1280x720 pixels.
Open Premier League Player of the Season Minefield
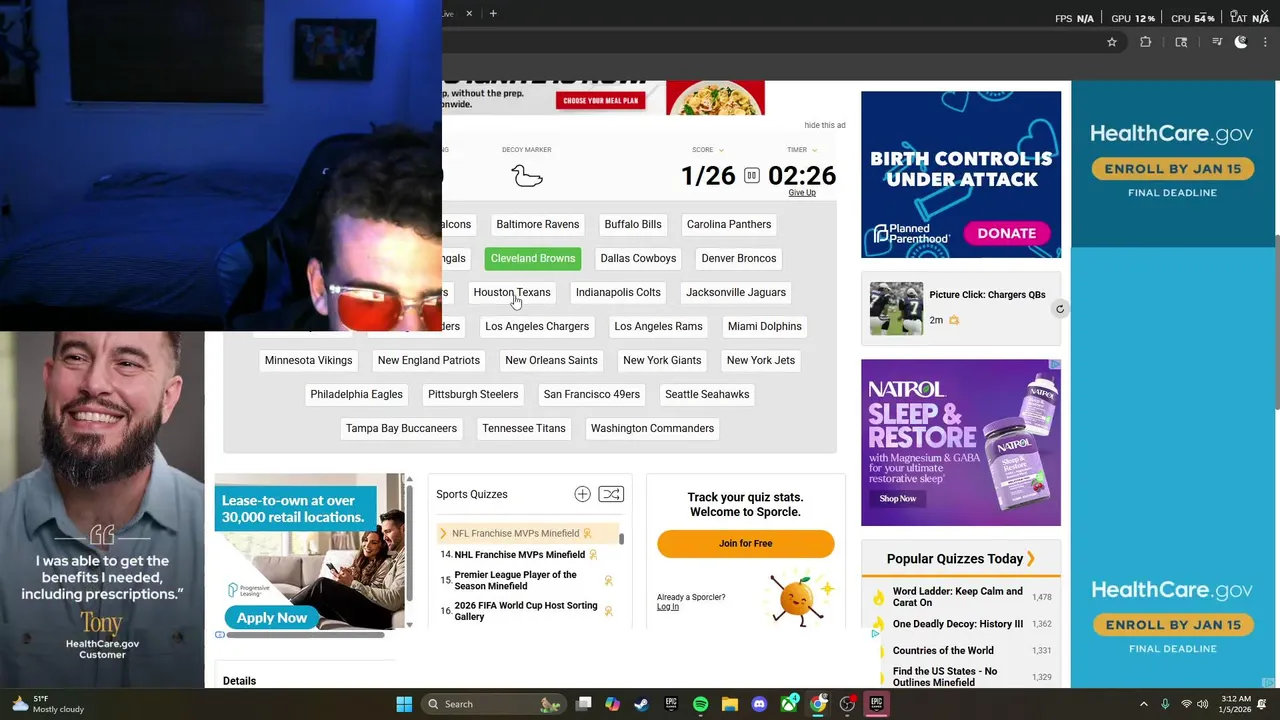tap(515, 580)
